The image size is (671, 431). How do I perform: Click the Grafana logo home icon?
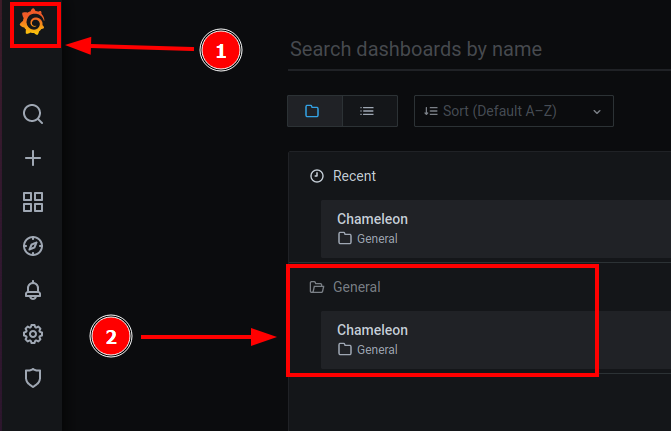coord(33,22)
